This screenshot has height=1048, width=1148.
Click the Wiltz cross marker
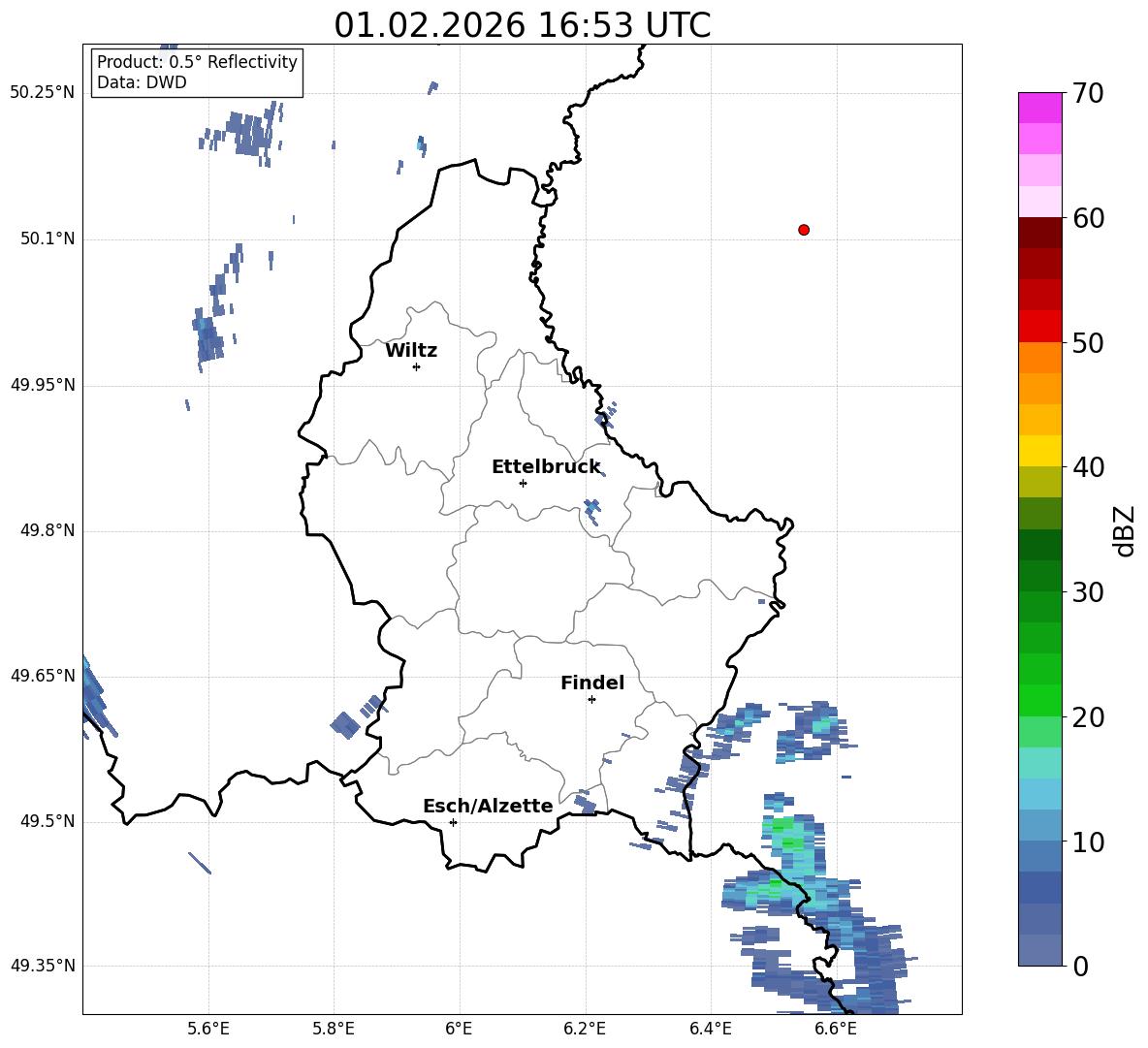(417, 366)
